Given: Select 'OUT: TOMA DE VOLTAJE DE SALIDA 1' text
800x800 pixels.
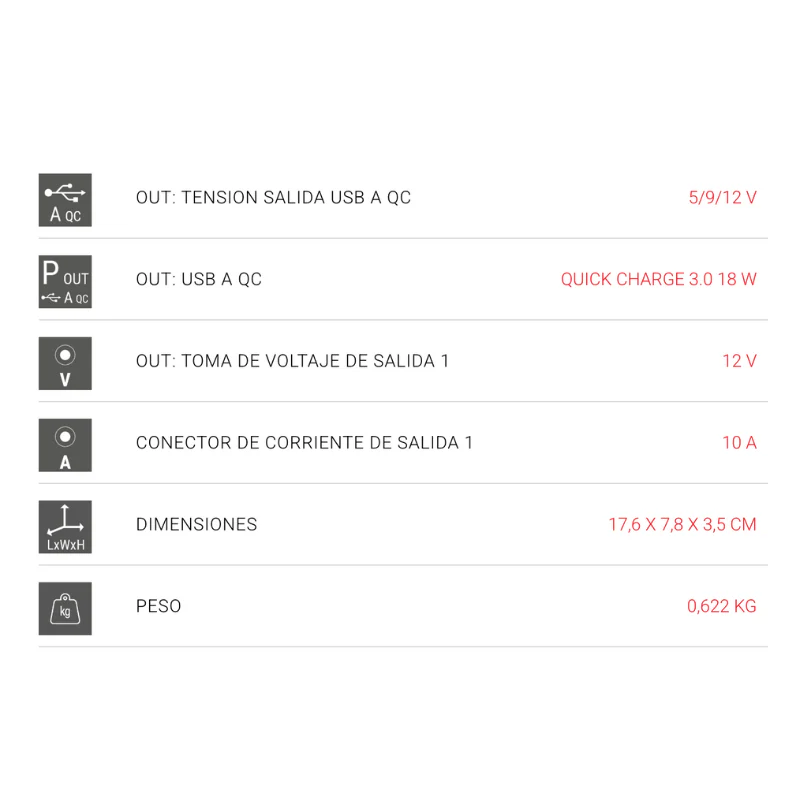Looking at the screenshot, I should 292,361.
